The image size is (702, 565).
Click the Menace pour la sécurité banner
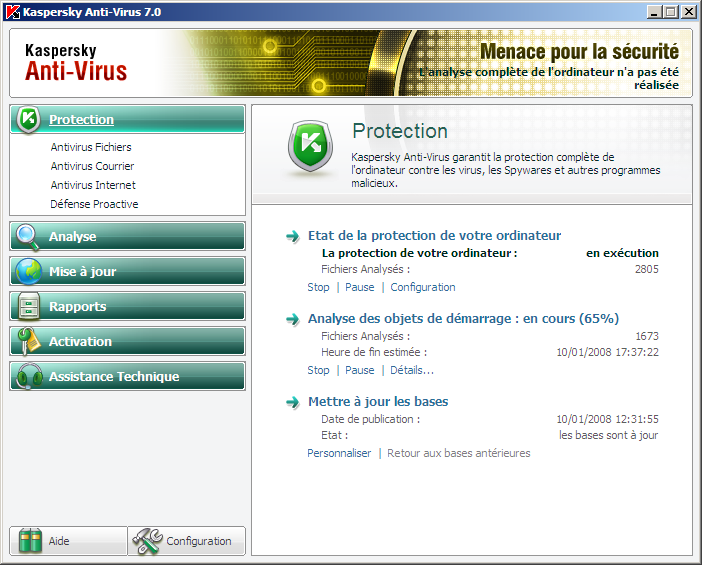(x=579, y=52)
